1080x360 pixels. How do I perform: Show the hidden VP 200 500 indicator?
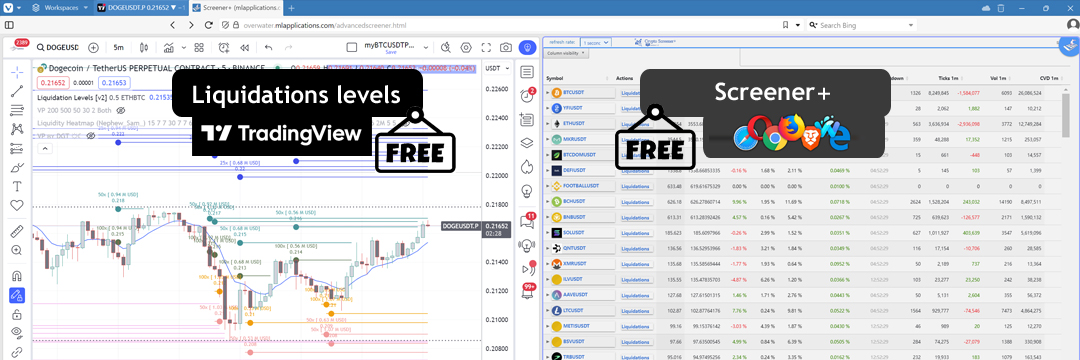121,110
